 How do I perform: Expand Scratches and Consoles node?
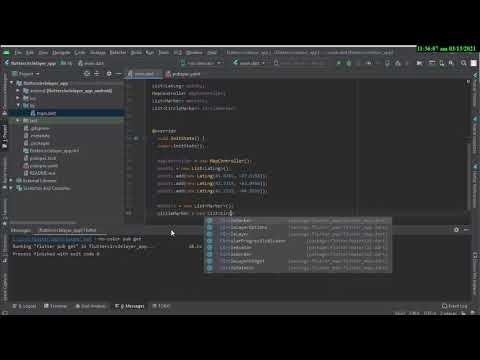12,188
